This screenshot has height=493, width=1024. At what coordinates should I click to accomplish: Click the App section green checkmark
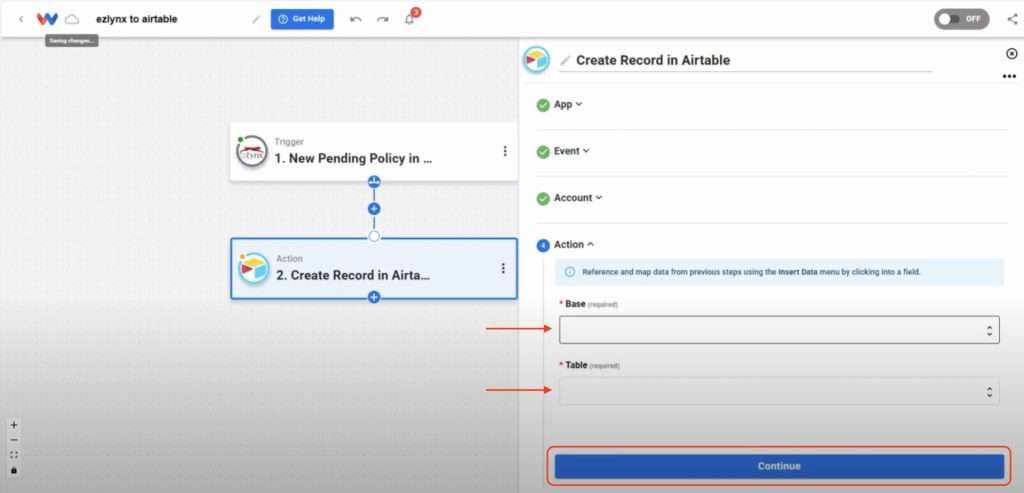(543, 105)
